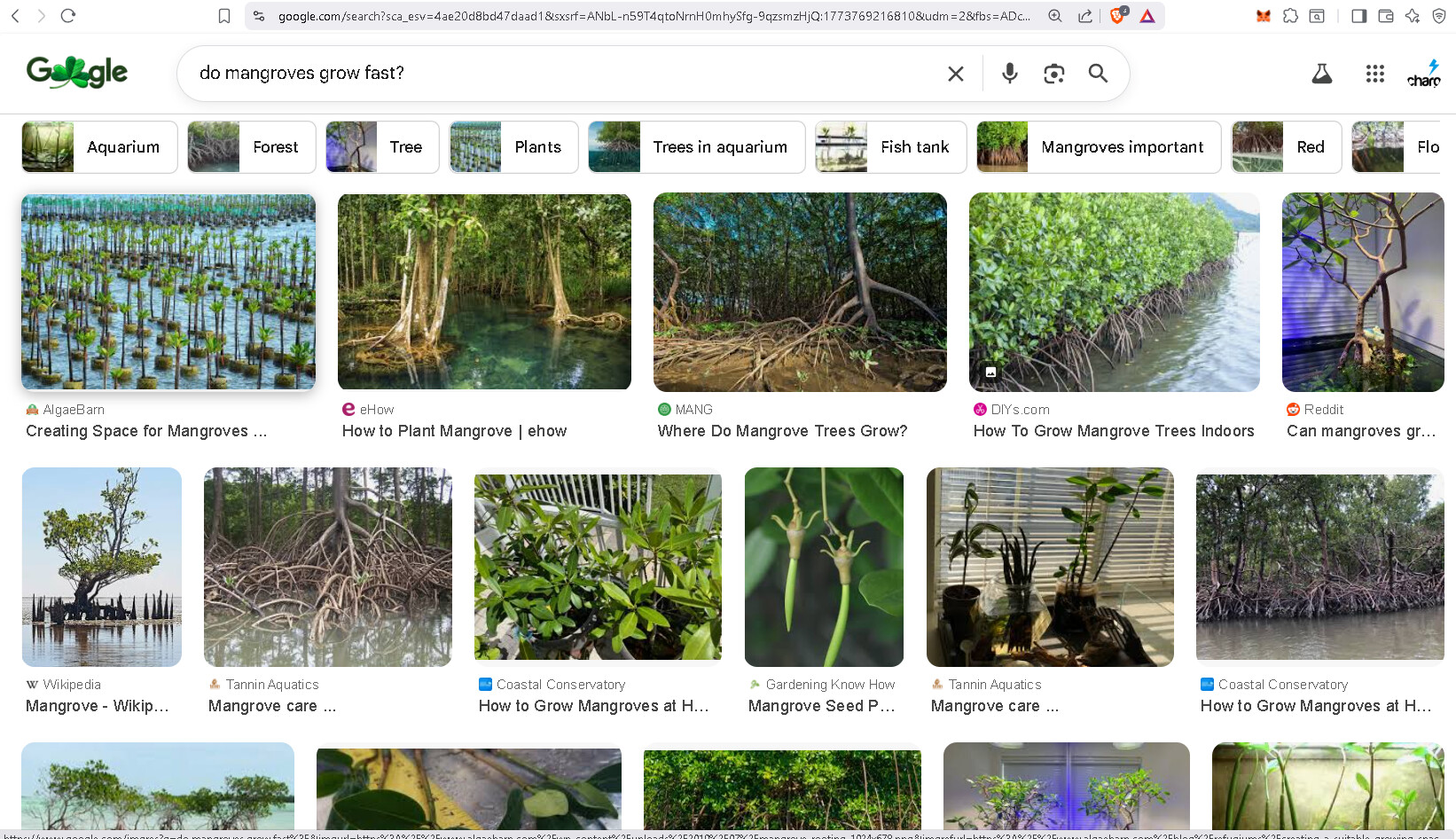Click in the search query field
The height and width of the screenshot is (839, 1456).
click(x=559, y=73)
